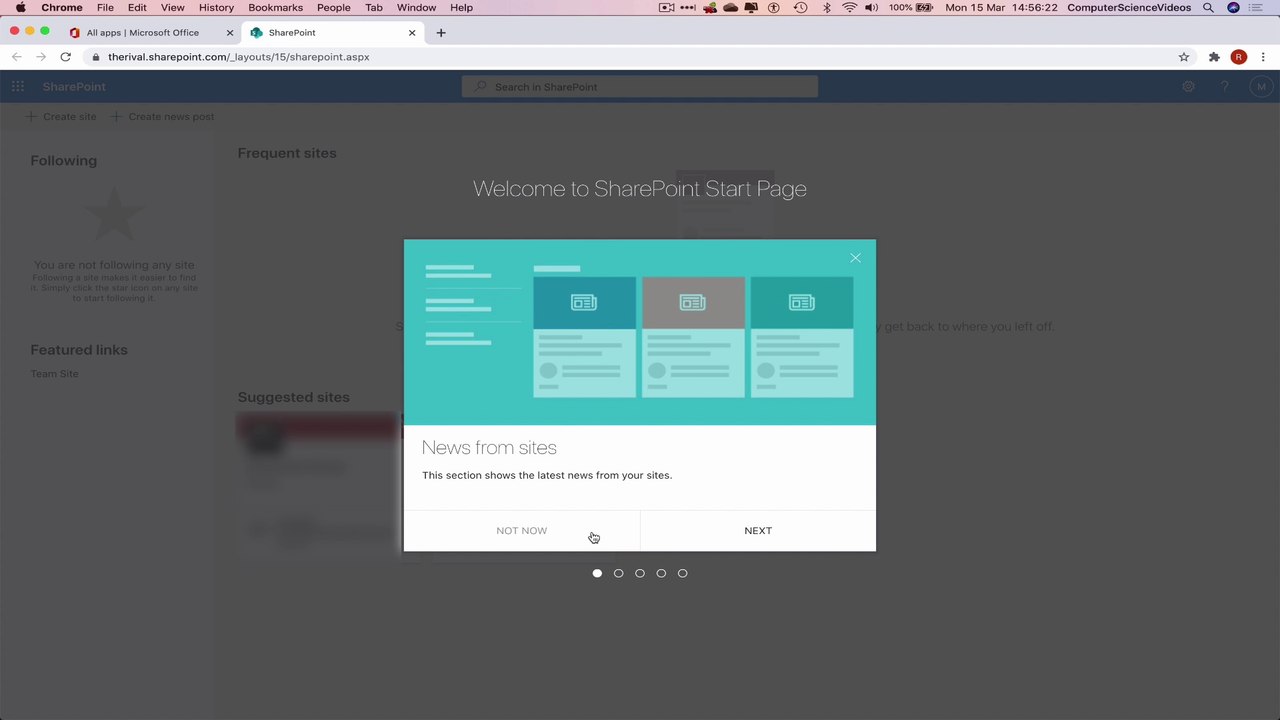This screenshot has width=1280, height=720.
Task: Open the app launcher waffle icon
Action: tap(18, 87)
